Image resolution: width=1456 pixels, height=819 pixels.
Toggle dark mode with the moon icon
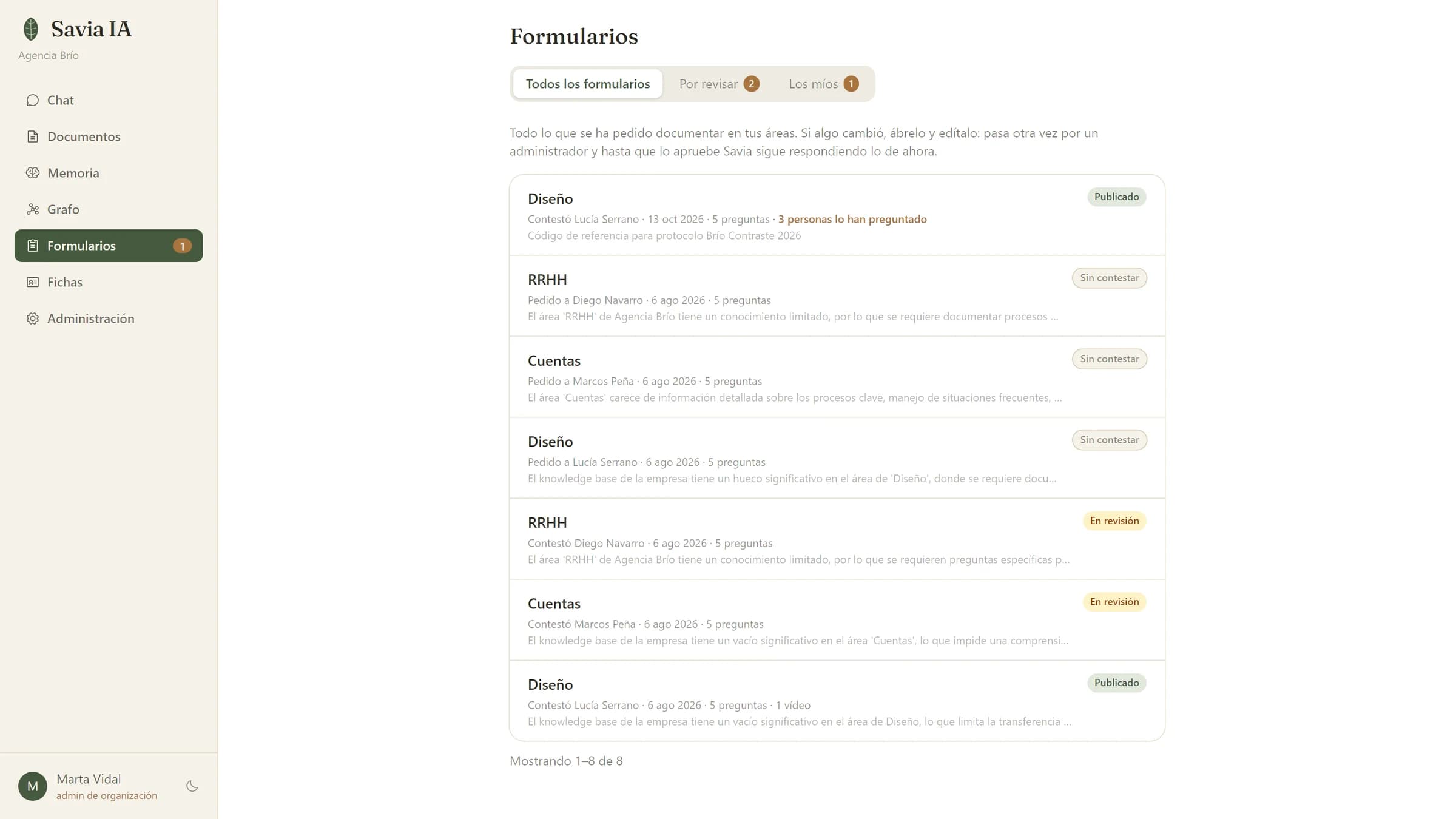click(192, 786)
